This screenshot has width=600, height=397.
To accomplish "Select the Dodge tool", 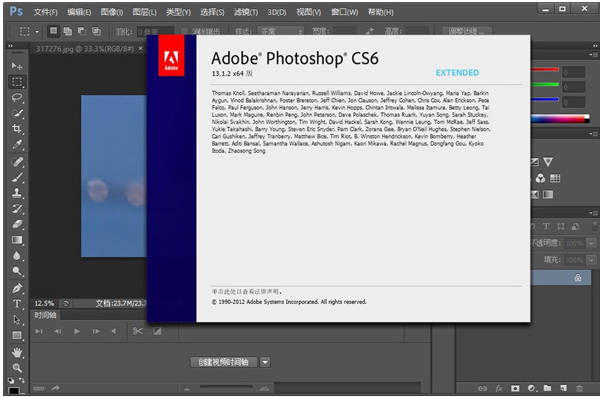I will (17, 271).
